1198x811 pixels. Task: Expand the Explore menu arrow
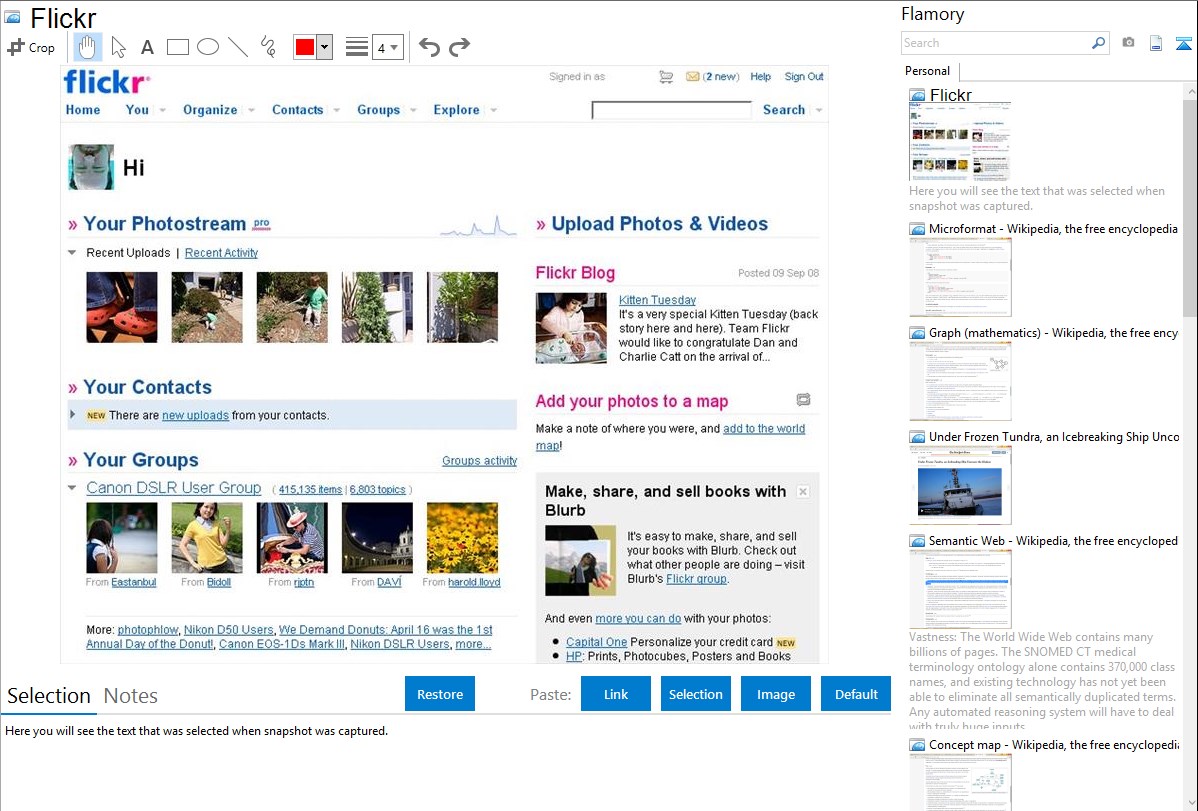click(494, 110)
